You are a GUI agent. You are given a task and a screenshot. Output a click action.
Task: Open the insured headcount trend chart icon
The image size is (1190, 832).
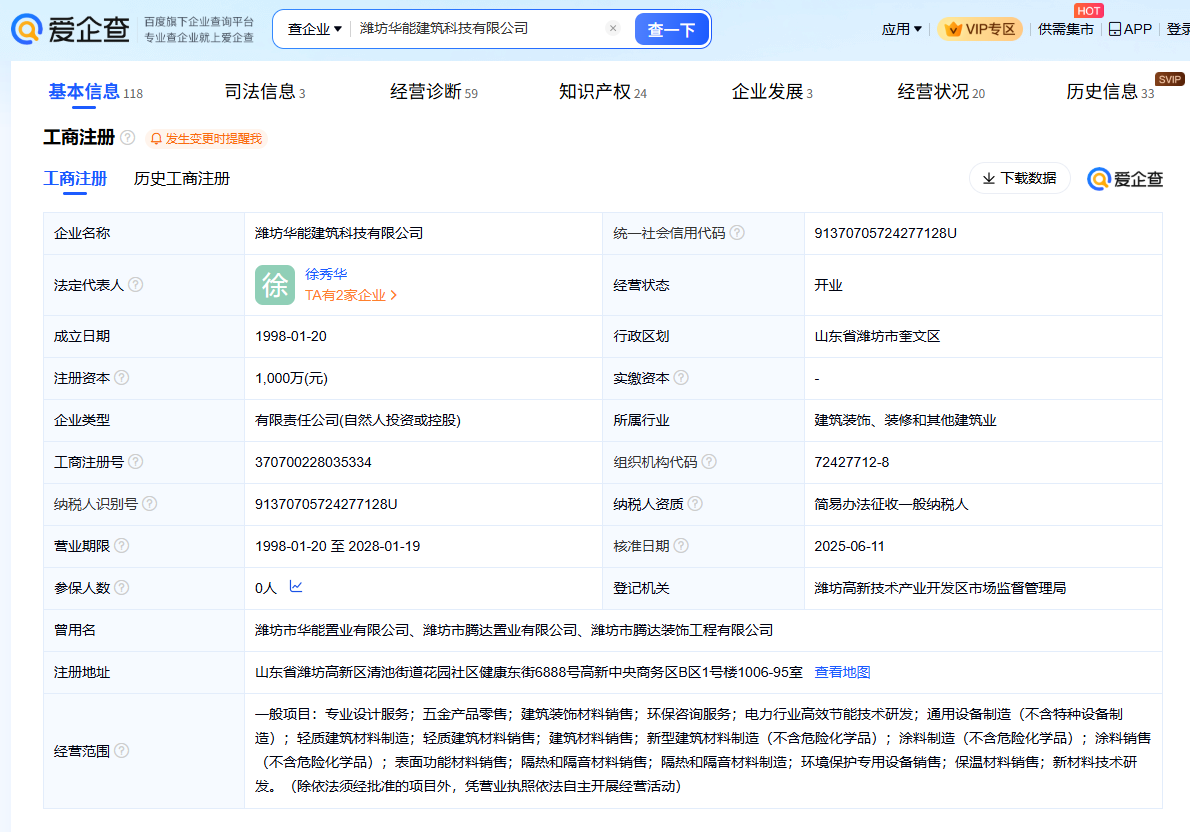click(x=296, y=587)
